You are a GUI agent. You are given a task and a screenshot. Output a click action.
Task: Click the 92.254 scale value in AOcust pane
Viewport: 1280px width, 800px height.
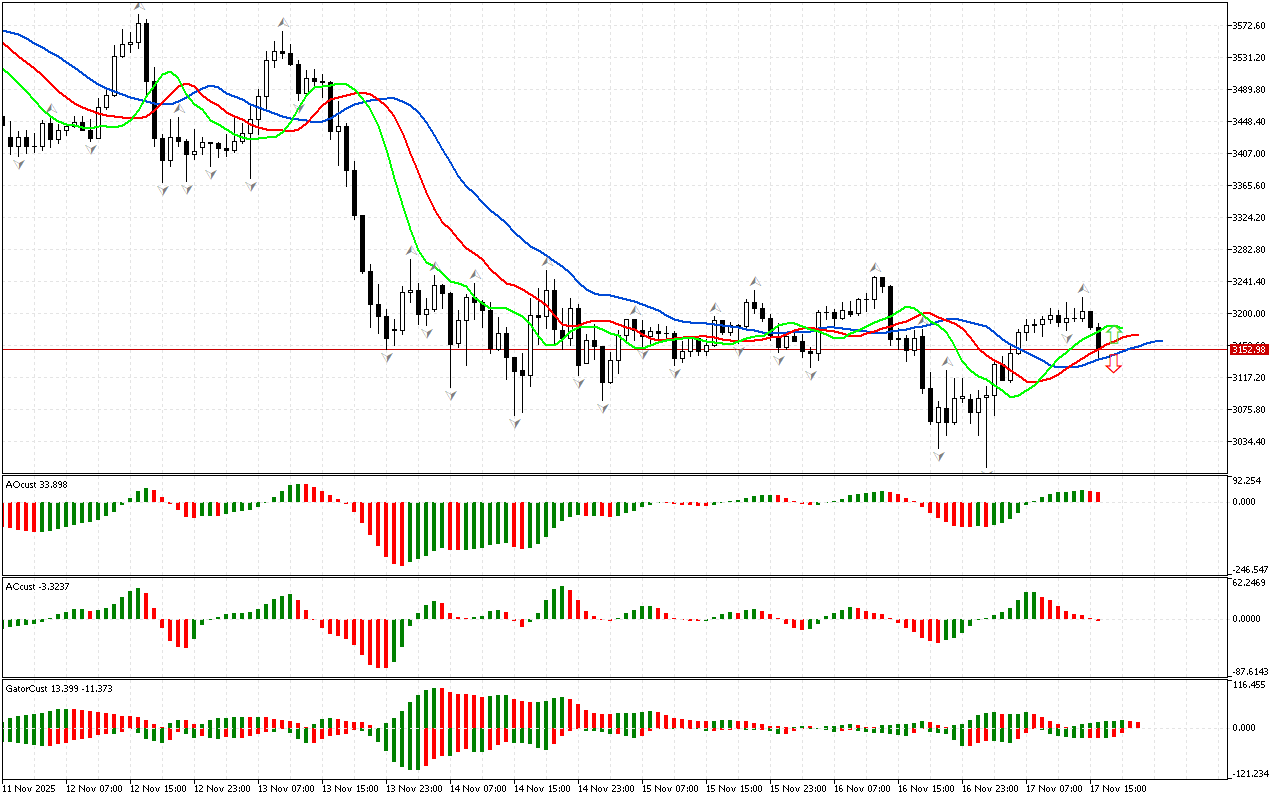(x=1246, y=481)
